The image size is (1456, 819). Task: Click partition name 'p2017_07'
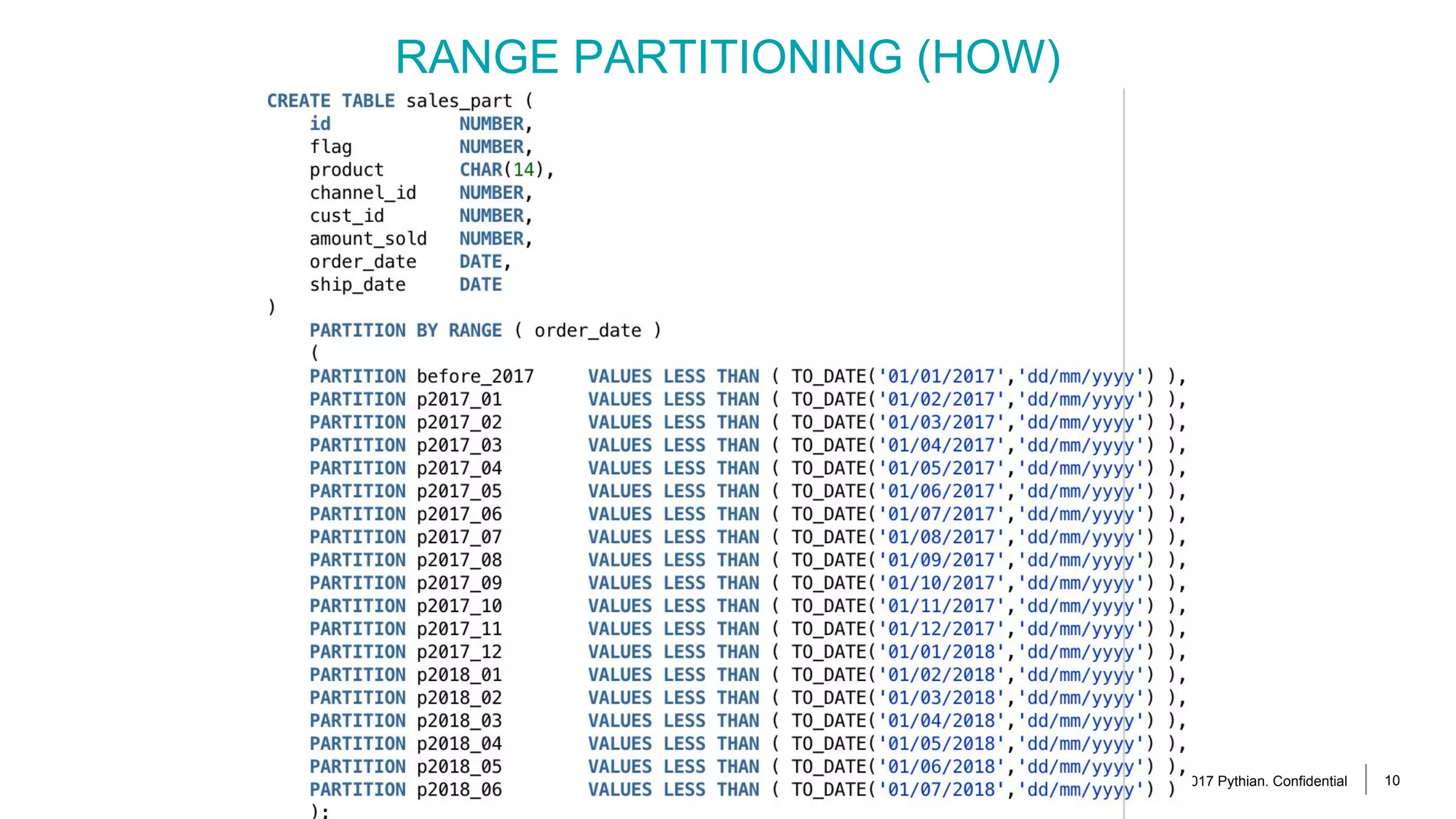459,537
